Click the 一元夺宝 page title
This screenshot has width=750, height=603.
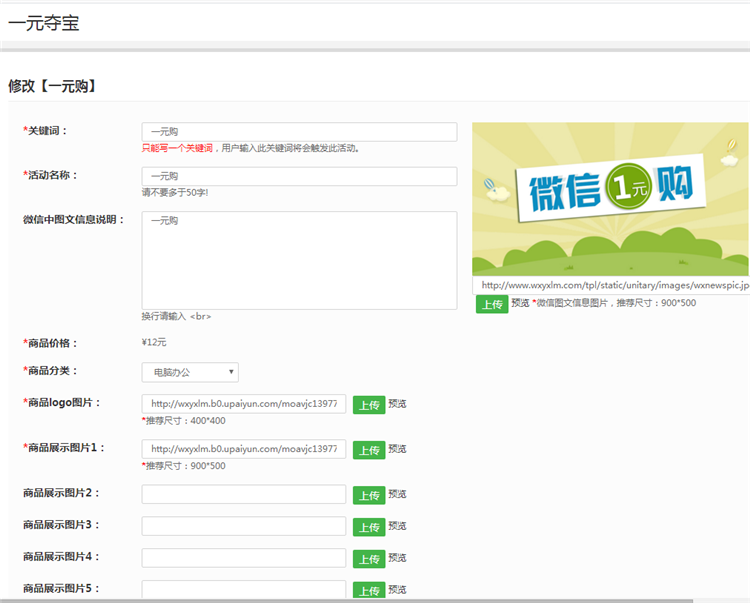pos(44,23)
